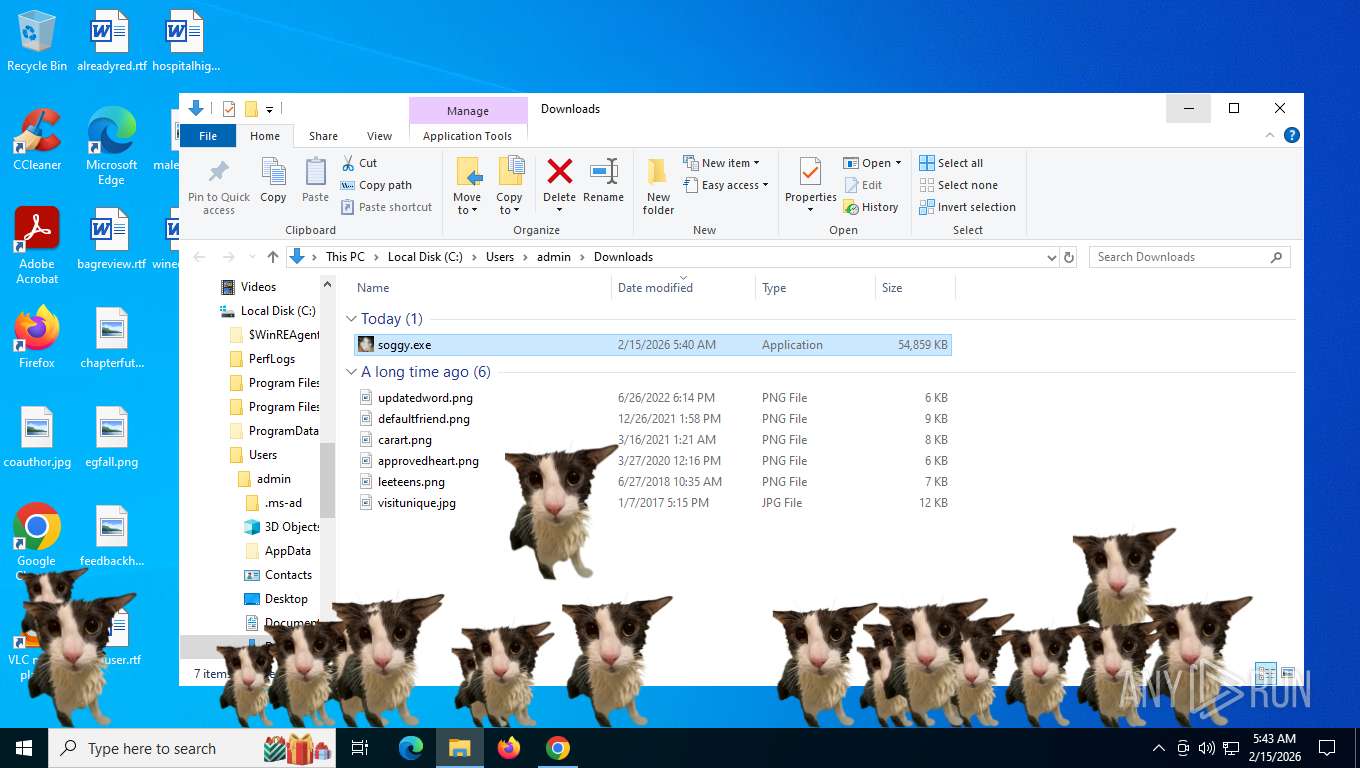The height and width of the screenshot is (768, 1360).
Task: Click the Up one level arrow
Action: pyautogui.click(x=273, y=257)
